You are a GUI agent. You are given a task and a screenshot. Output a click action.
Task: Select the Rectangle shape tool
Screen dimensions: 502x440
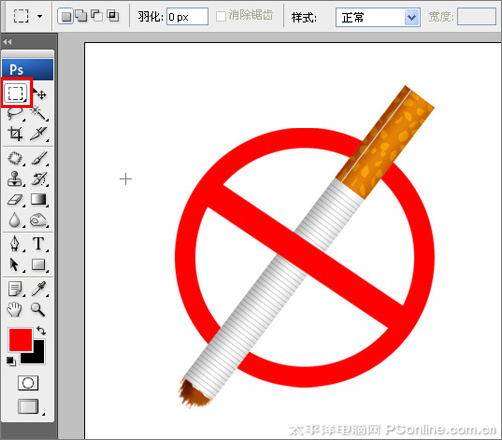[x=39, y=265]
